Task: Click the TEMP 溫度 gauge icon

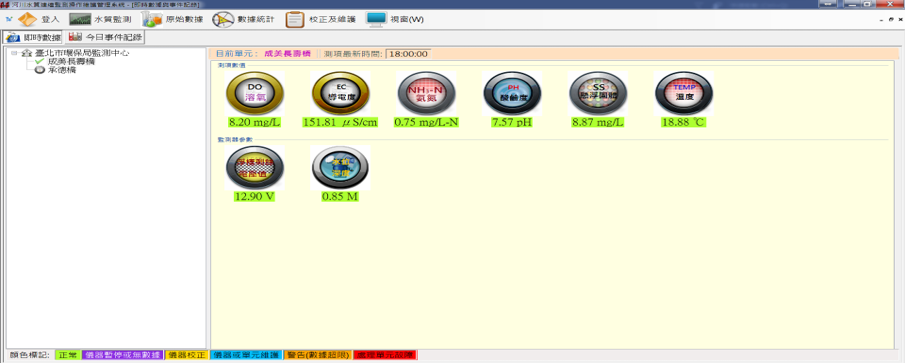Action: coord(684,94)
